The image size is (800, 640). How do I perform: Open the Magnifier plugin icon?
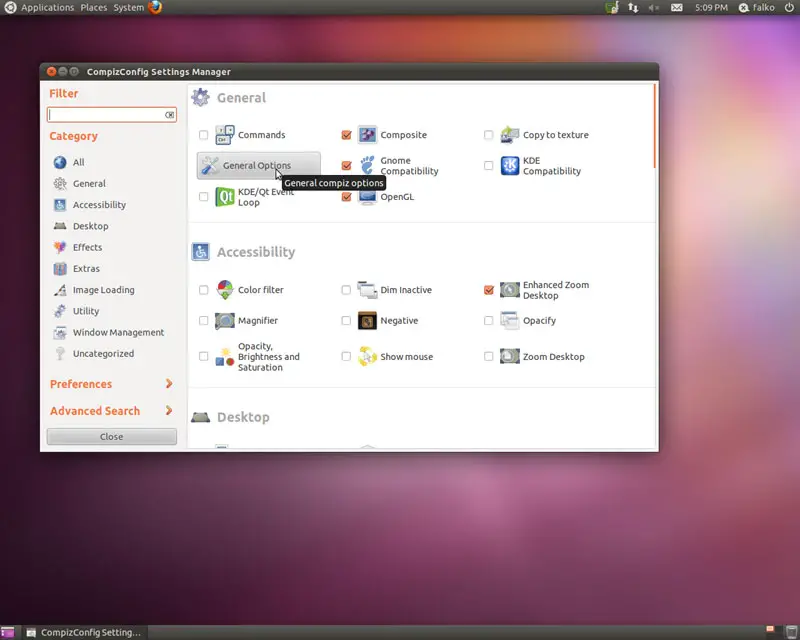coord(224,321)
